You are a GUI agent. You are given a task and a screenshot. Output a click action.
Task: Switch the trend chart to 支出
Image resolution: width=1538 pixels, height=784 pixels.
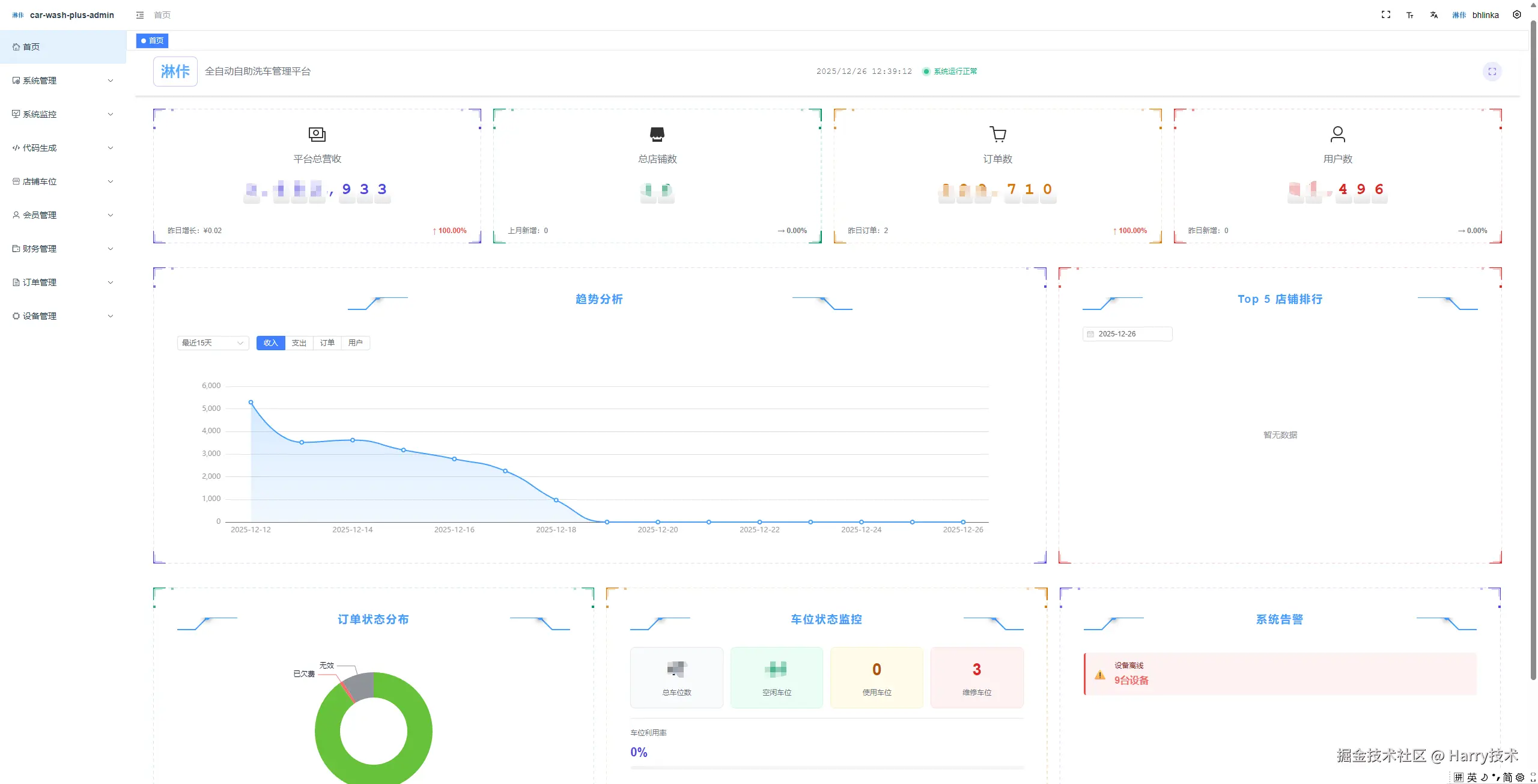pyautogui.click(x=299, y=343)
